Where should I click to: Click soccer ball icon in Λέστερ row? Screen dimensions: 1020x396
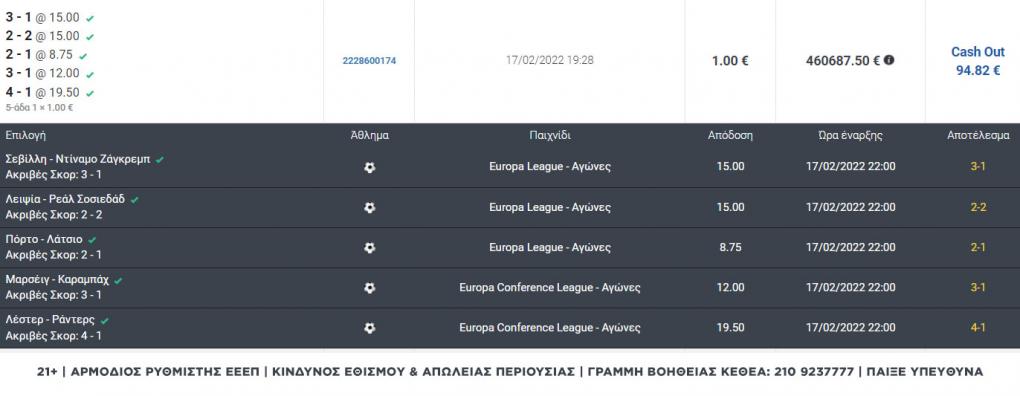tap(369, 328)
